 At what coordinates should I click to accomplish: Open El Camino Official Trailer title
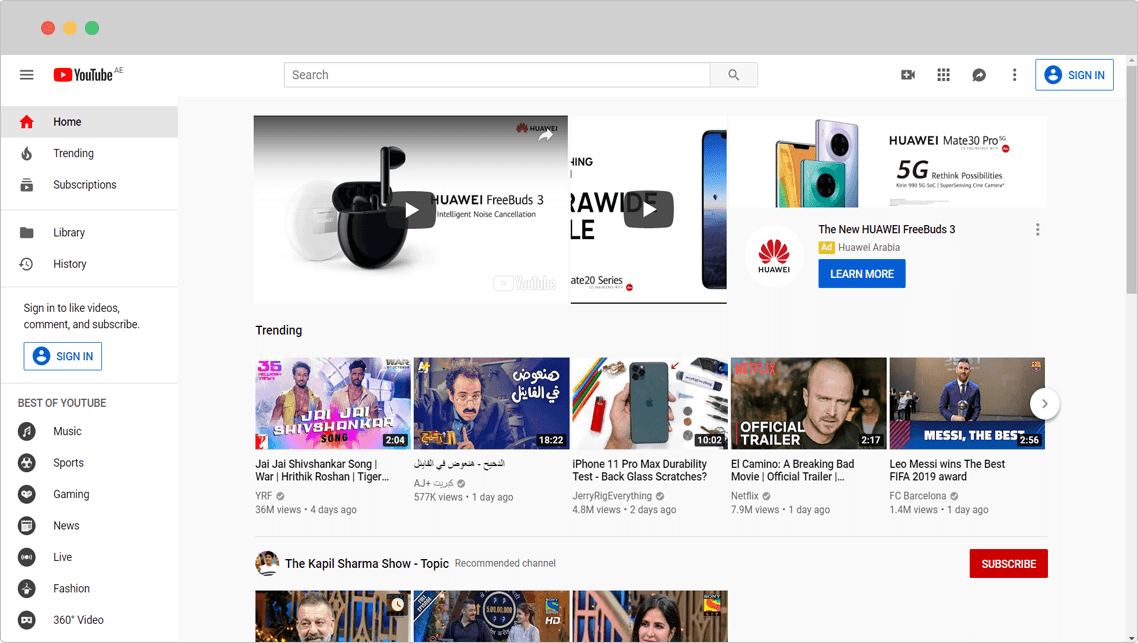pyautogui.click(x=793, y=470)
